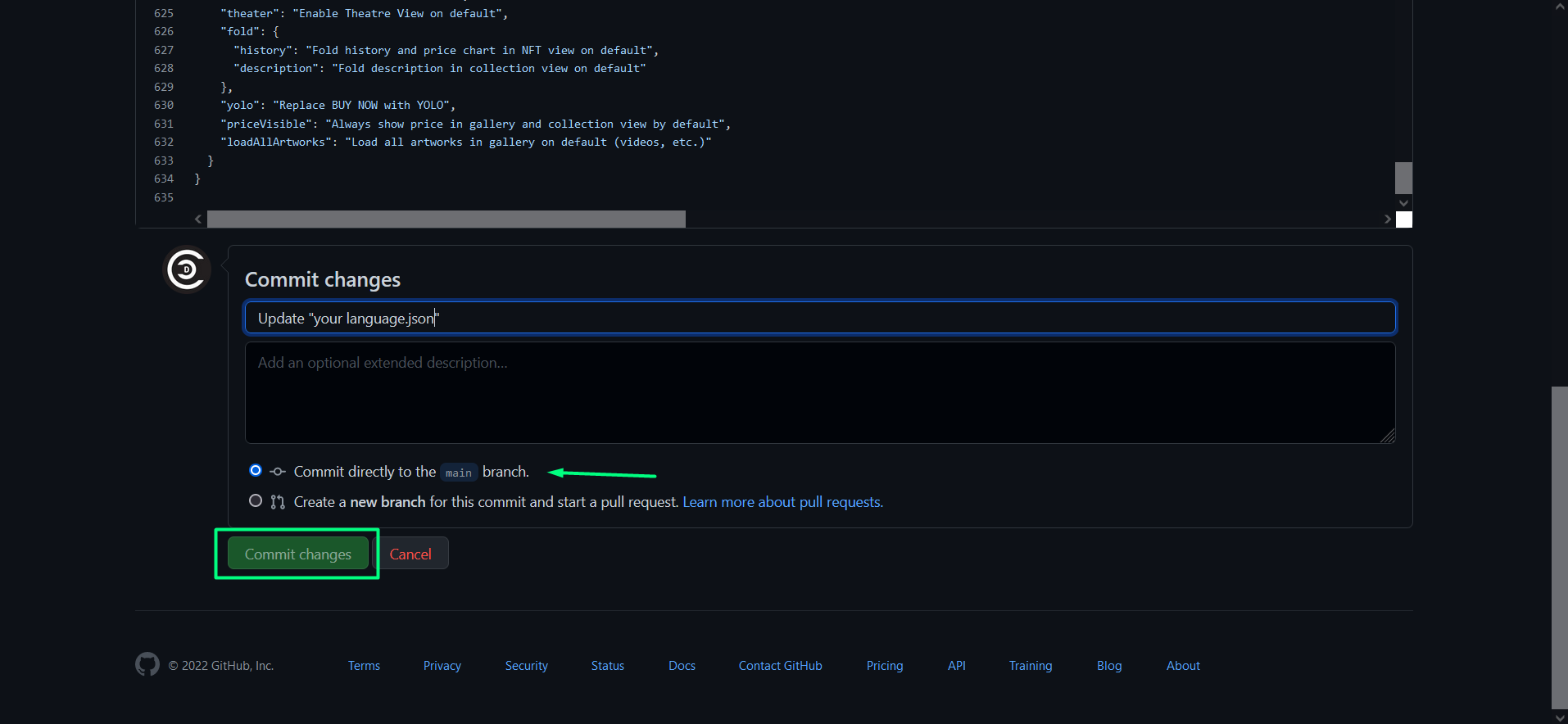Click the optional extended description box
The width and height of the screenshot is (1568, 724).
[819, 393]
